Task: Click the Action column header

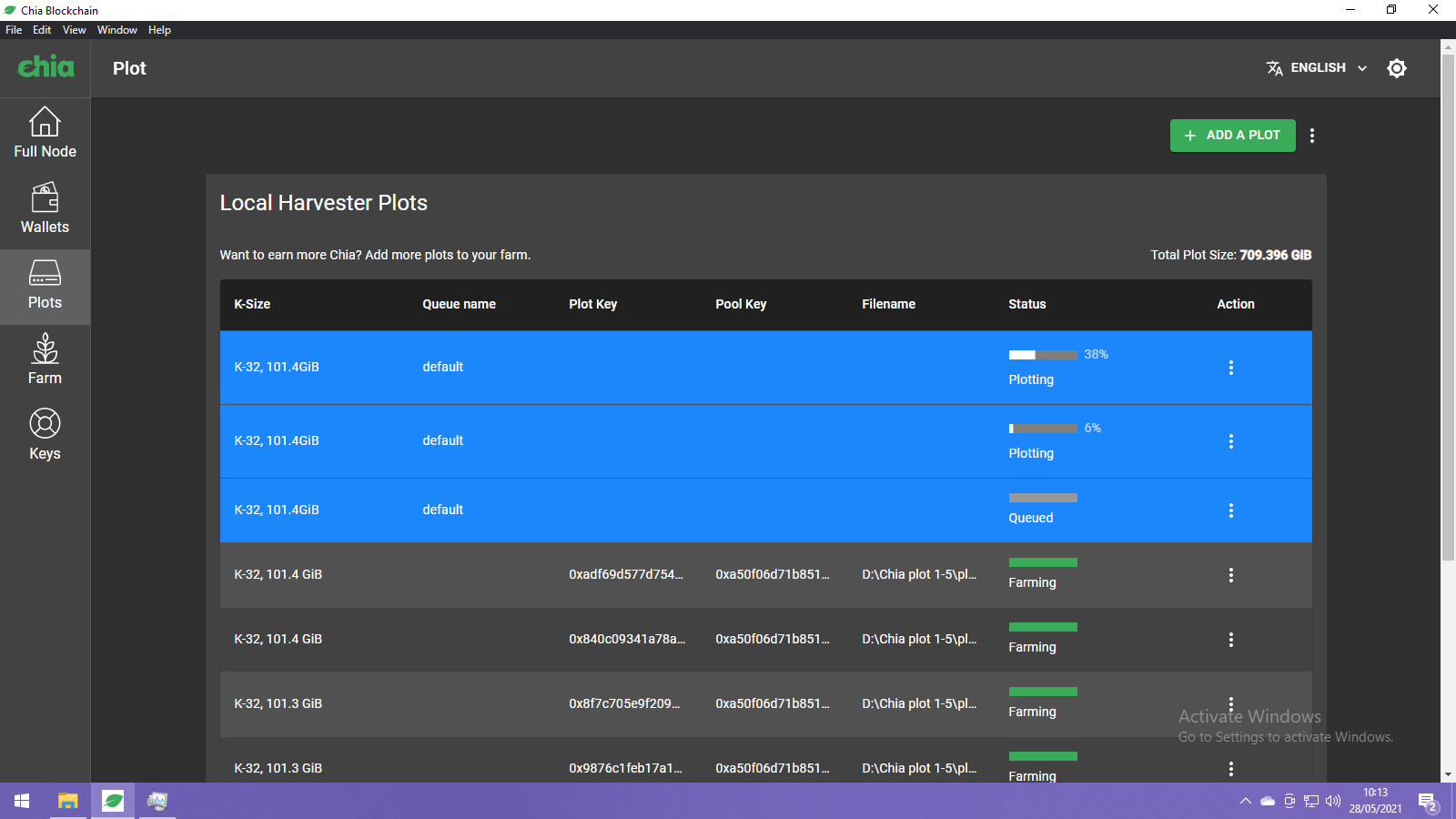Action: coord(1235,304)
